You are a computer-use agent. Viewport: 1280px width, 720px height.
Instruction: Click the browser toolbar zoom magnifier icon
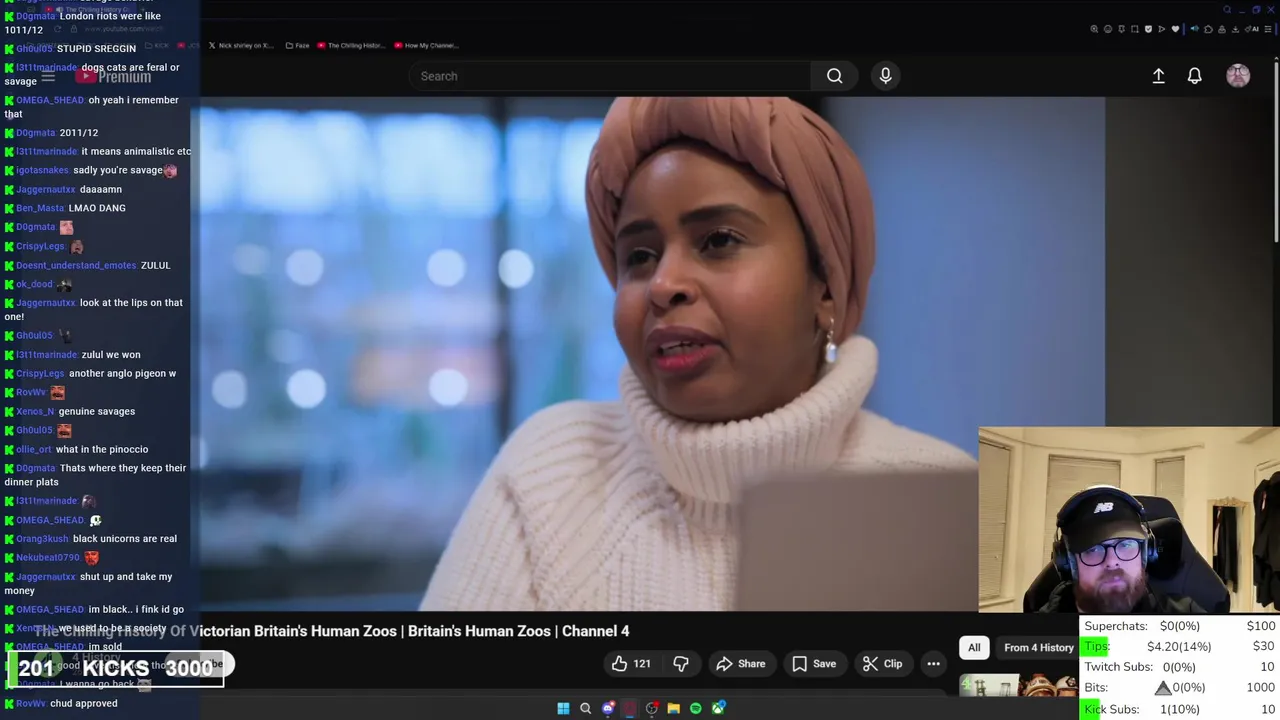click(x=1094, y=29)
